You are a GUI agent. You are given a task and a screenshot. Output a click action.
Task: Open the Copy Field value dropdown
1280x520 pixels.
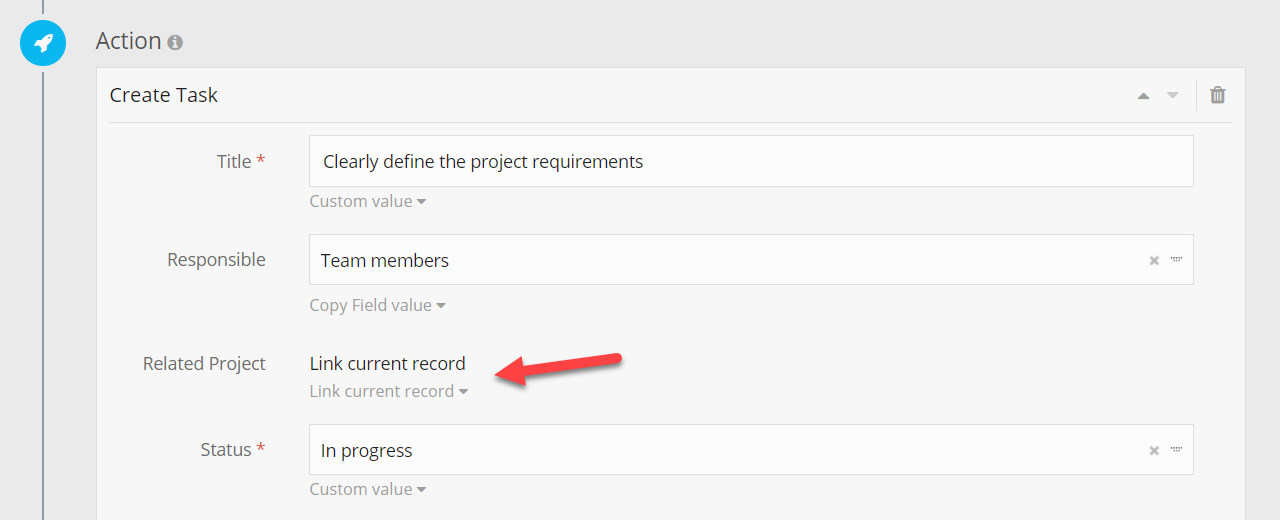377,305
